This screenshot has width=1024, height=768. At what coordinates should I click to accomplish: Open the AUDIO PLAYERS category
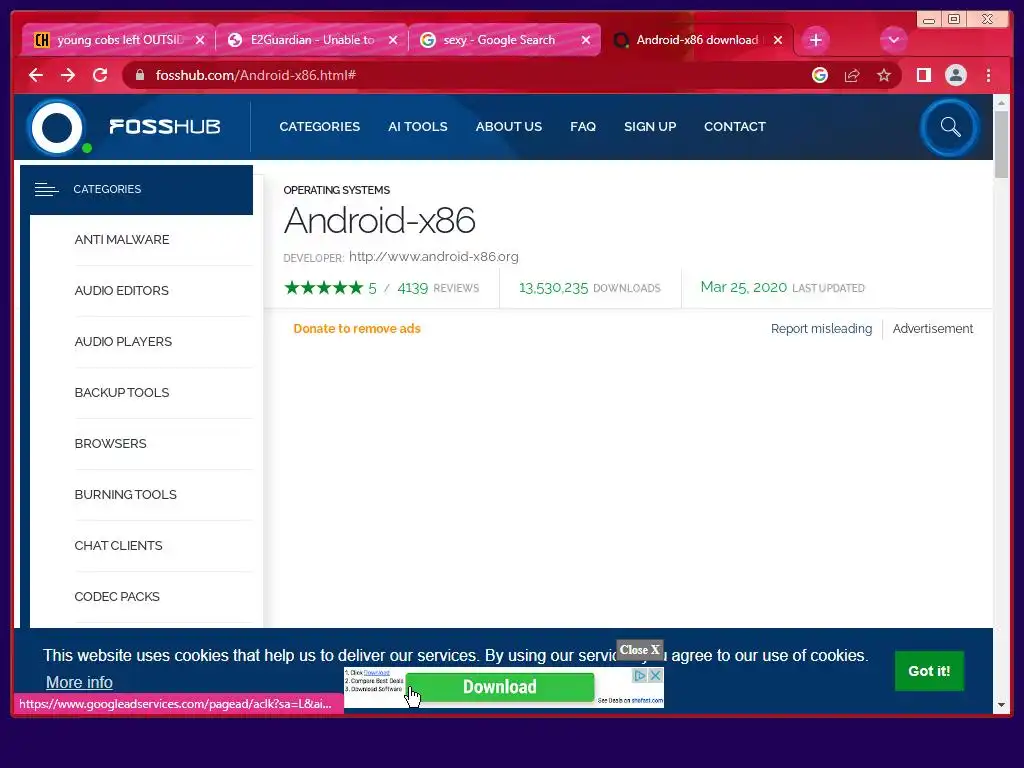point(123,342)
